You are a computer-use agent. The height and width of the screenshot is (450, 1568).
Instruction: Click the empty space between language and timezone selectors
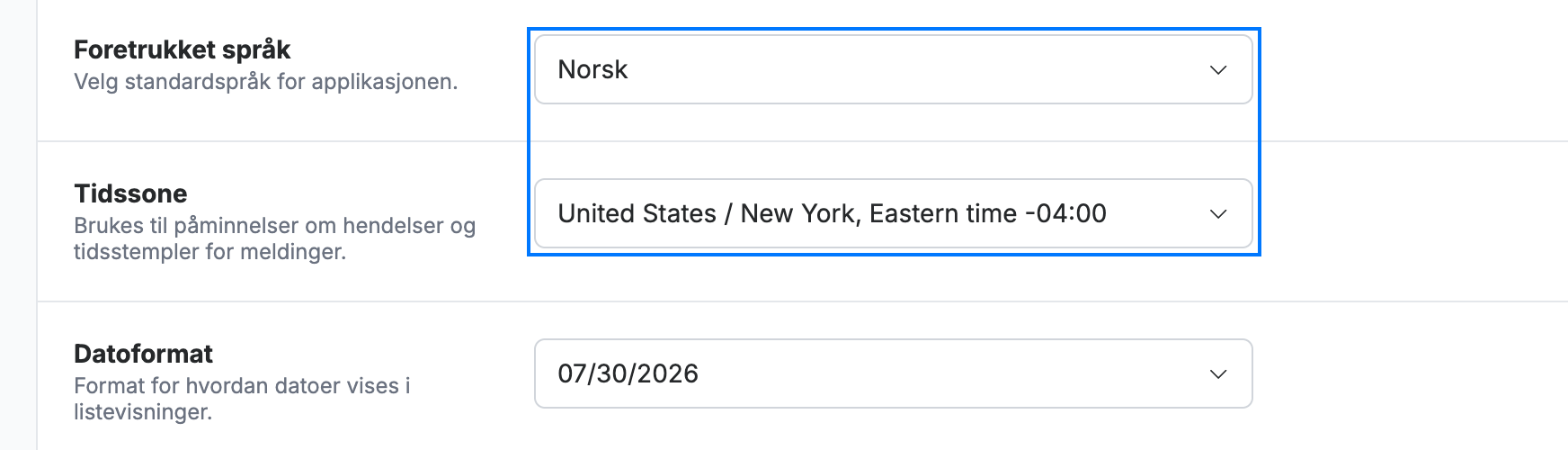tap(893, 141)
